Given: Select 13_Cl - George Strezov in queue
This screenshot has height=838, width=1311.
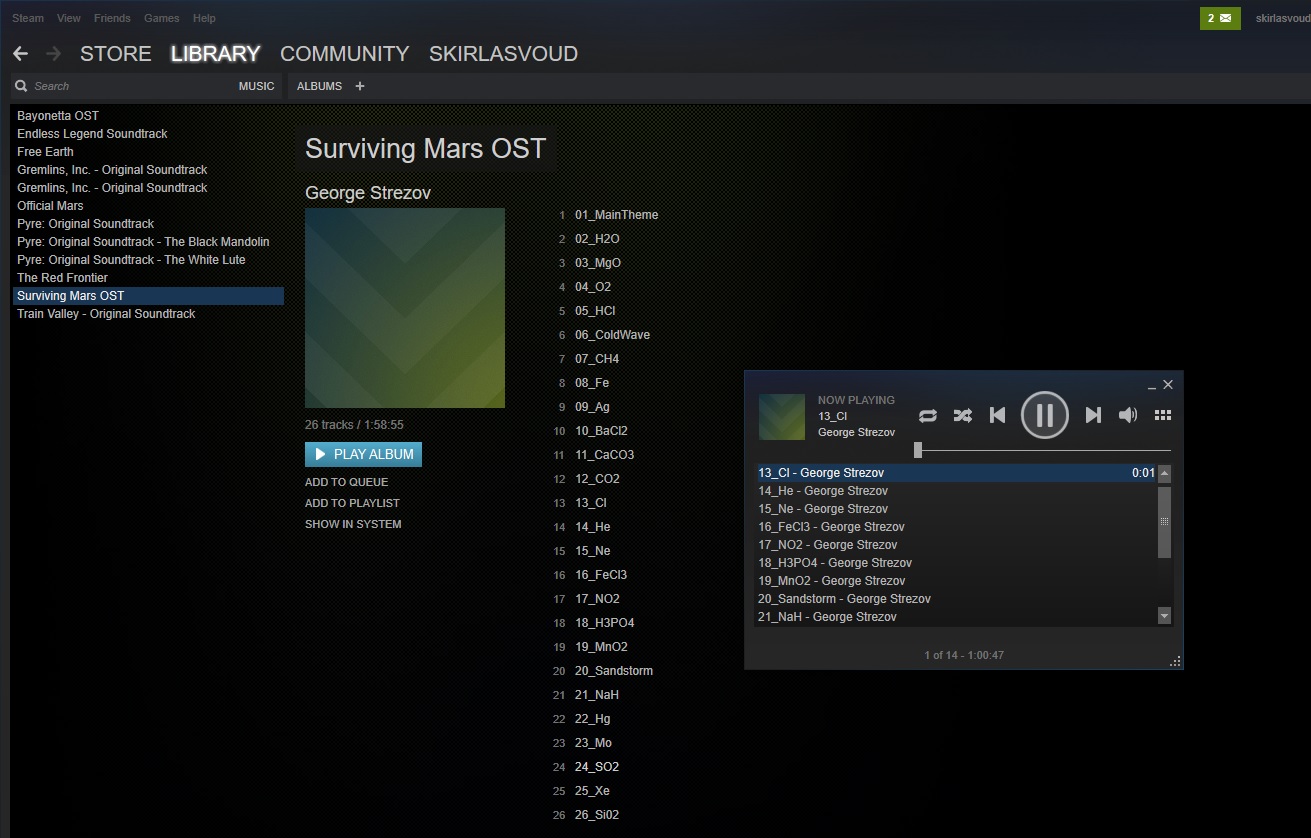Looking at the screenshot, I should tap(956, 473).
